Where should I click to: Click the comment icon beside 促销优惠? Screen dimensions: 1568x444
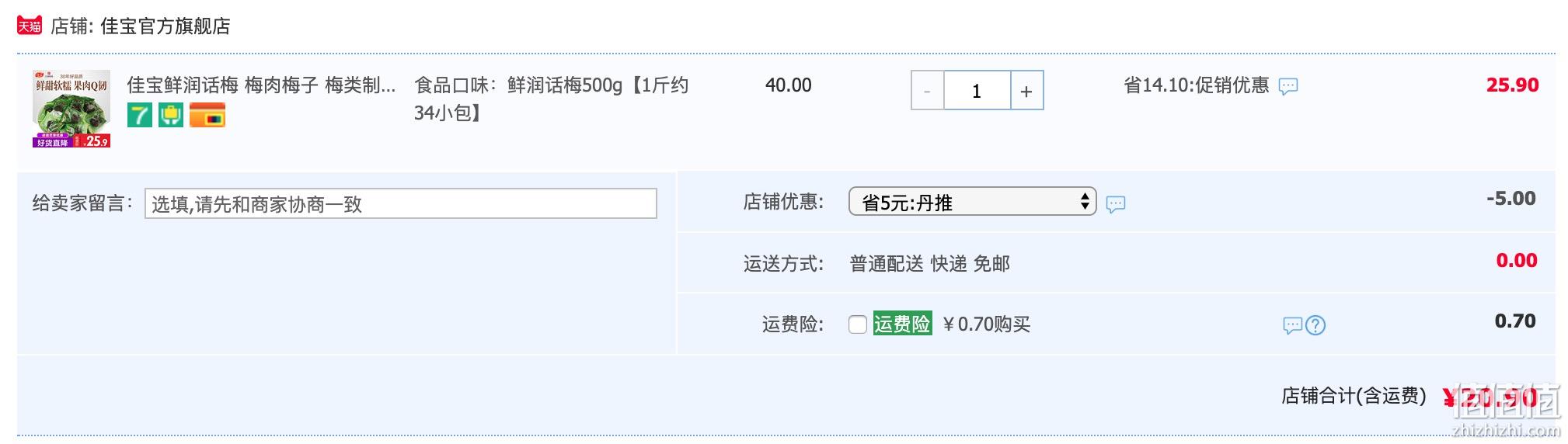point(1288,86)
